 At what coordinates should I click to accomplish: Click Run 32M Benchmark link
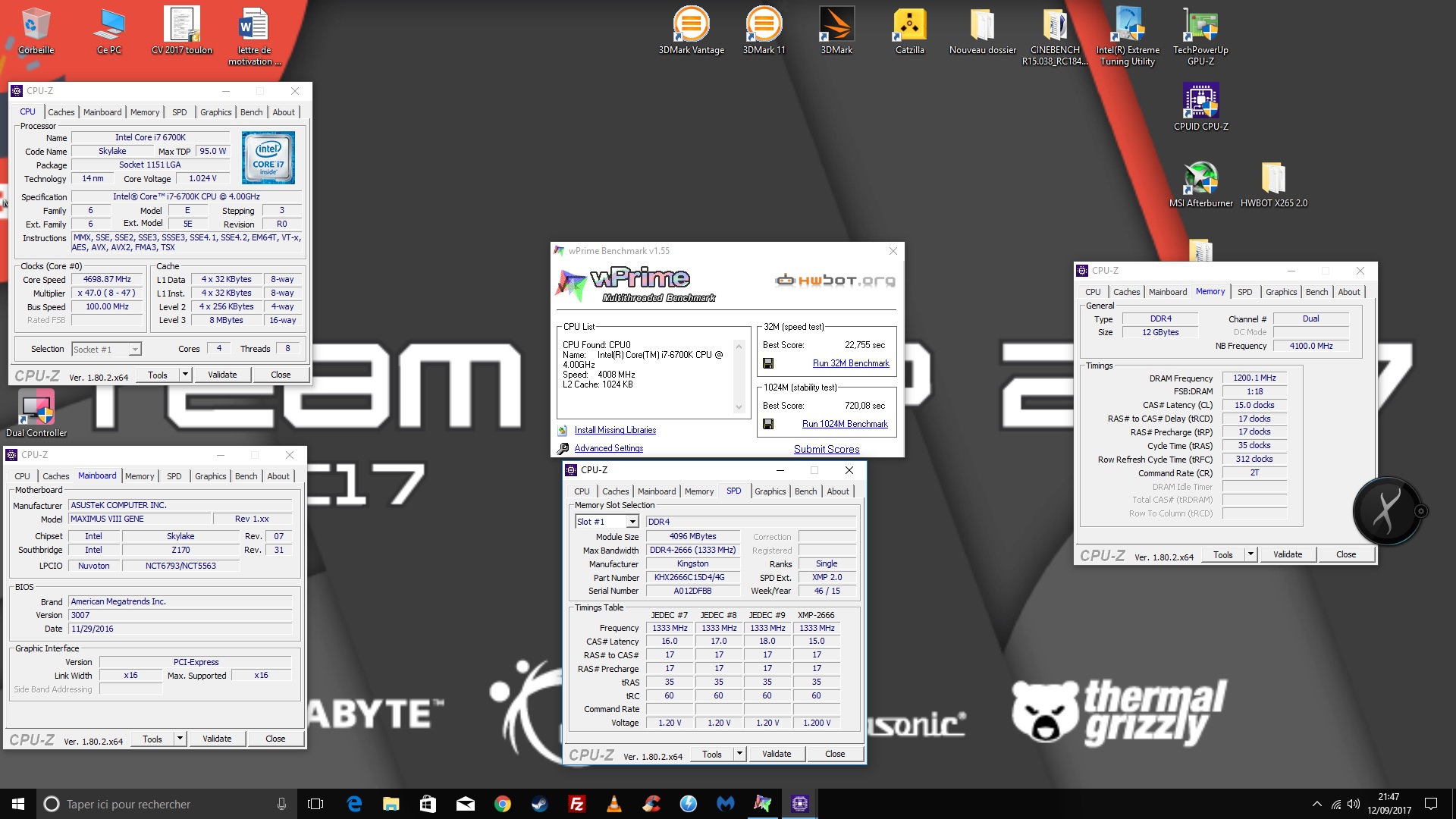point(851,363)
